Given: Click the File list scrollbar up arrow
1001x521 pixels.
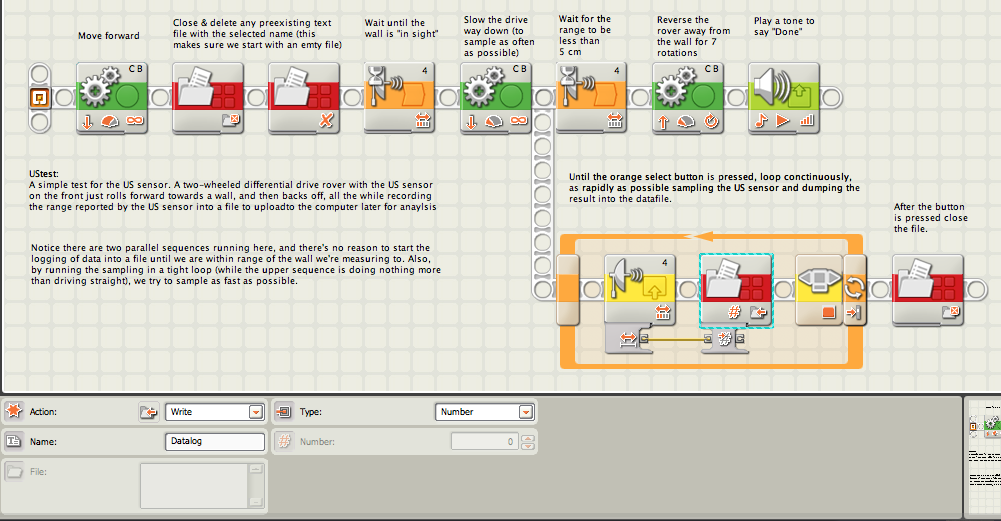Looking at the screenshot, I should point(255,469).
